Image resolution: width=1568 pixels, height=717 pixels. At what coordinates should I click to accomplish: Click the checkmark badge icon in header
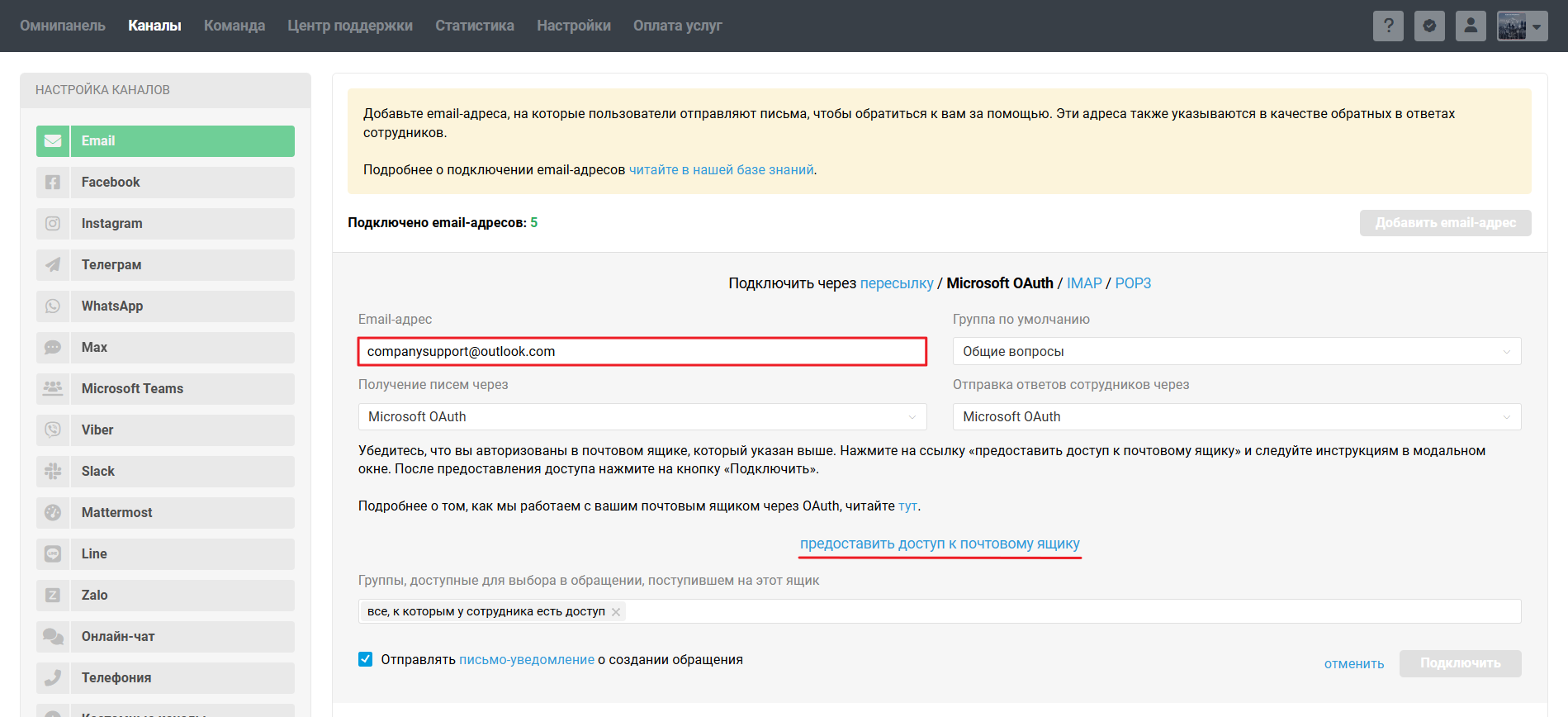pos(1429,26)
